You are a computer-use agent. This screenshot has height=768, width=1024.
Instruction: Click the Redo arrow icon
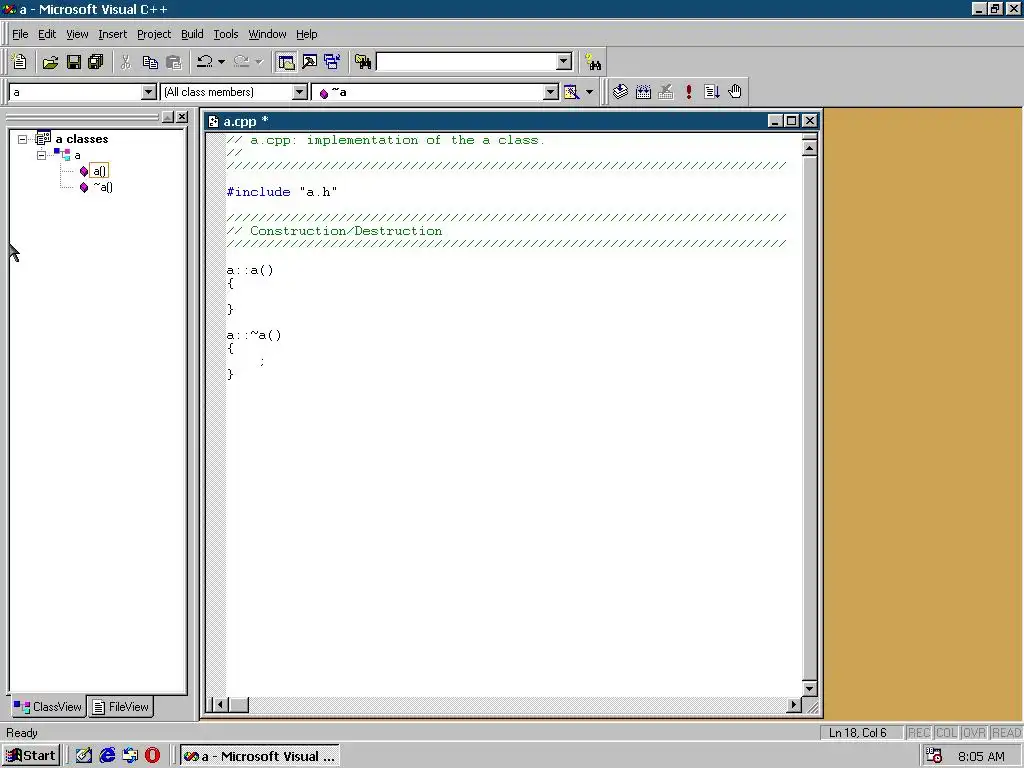click(242, 62)
